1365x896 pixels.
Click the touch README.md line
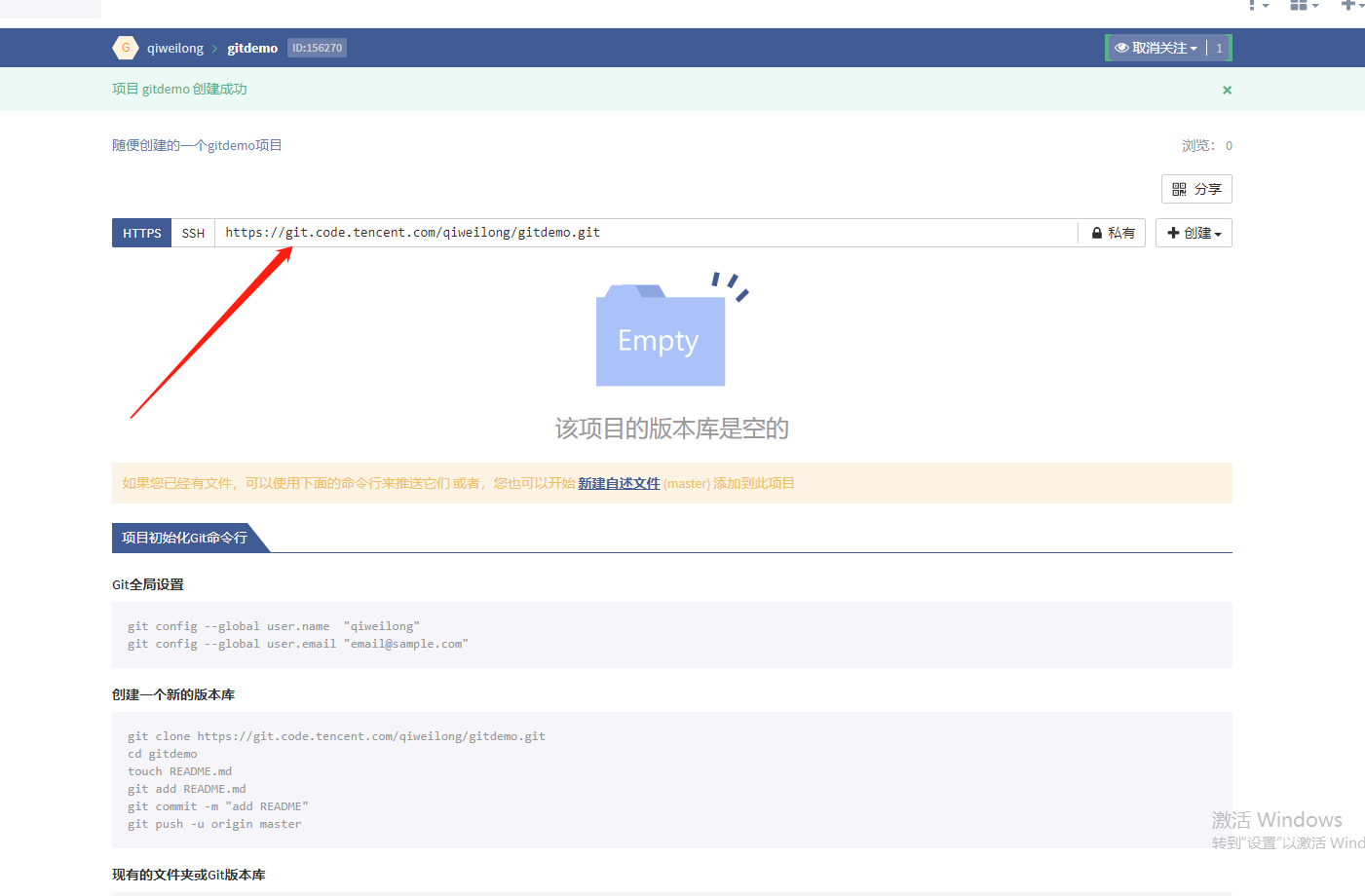tap(180, 771)
